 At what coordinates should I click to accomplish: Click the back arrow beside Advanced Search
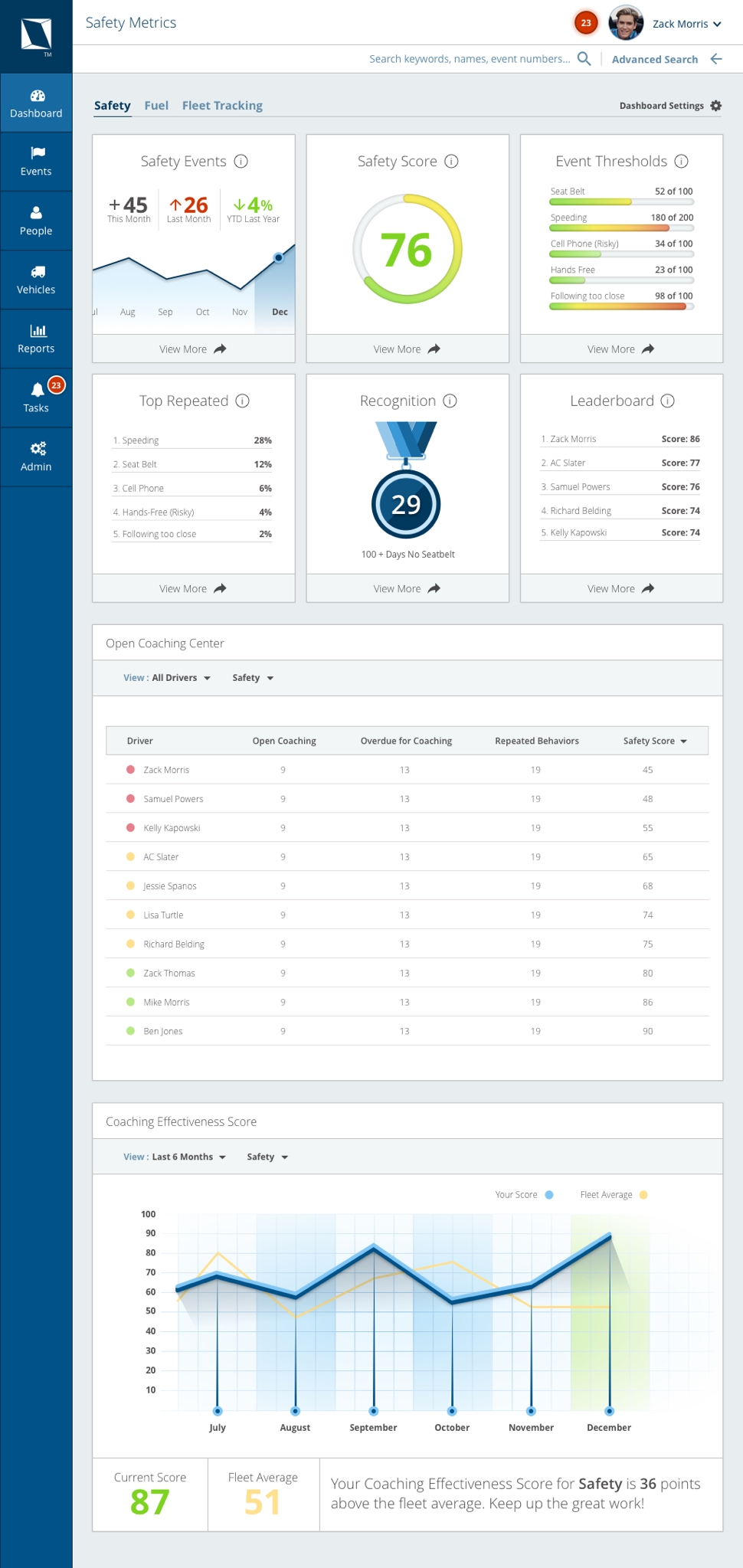(x=715, y=59)
